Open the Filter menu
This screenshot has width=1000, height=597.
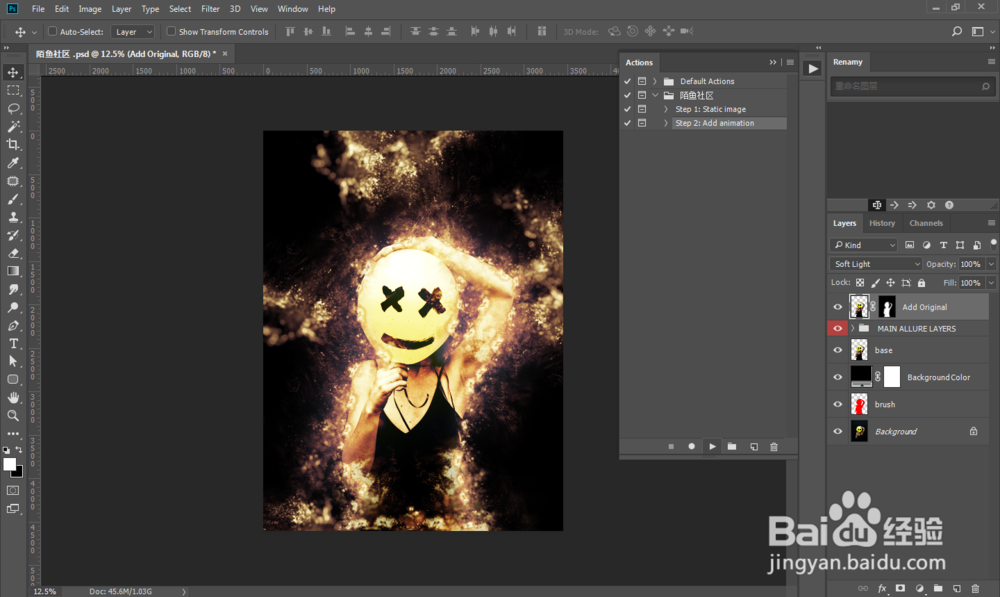[x=210, y=9]
